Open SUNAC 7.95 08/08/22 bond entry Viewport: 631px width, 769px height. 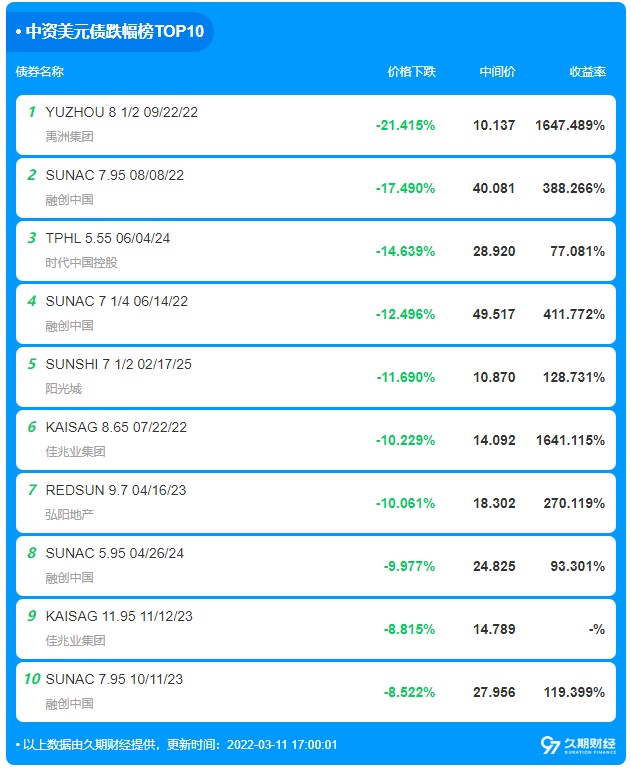(316, 188)
